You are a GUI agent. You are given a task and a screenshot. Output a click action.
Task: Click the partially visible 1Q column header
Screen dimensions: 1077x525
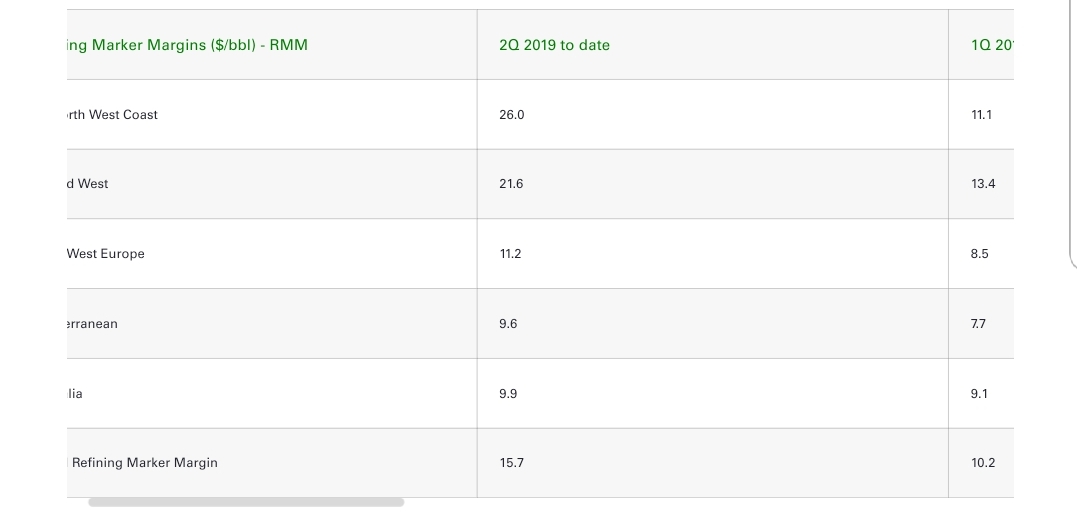click(993, 45)
